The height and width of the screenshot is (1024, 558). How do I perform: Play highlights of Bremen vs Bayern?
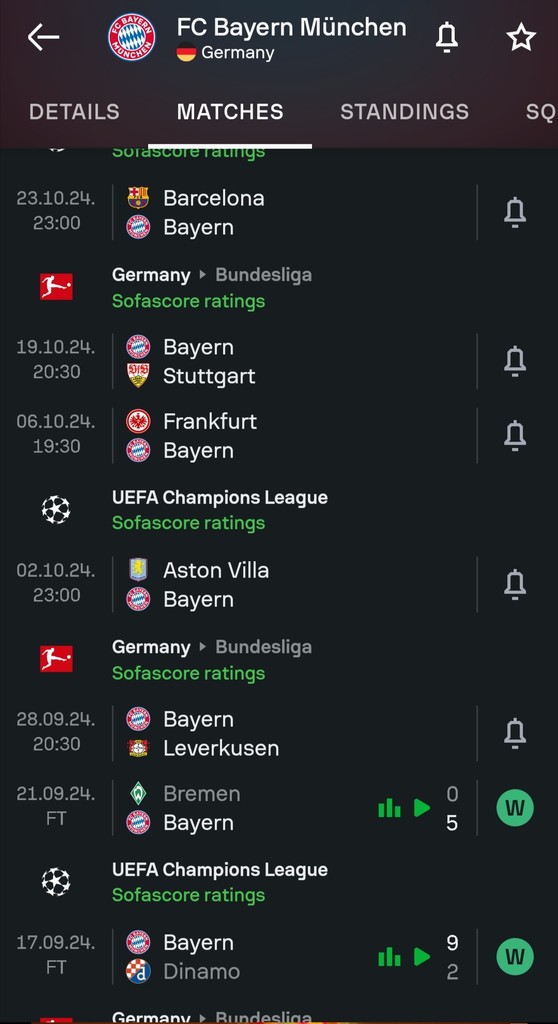click(422, 808)
